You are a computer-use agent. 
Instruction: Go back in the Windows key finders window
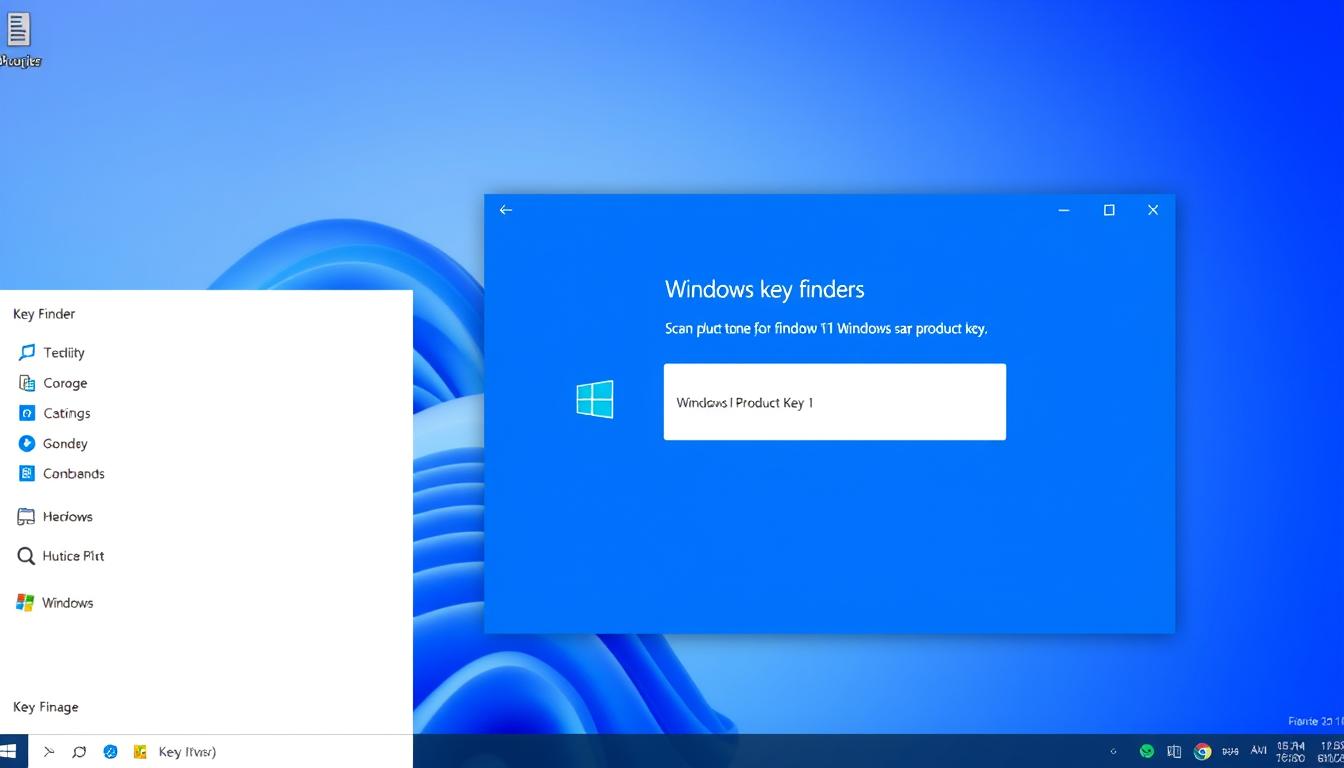click(x=506, y=210)
